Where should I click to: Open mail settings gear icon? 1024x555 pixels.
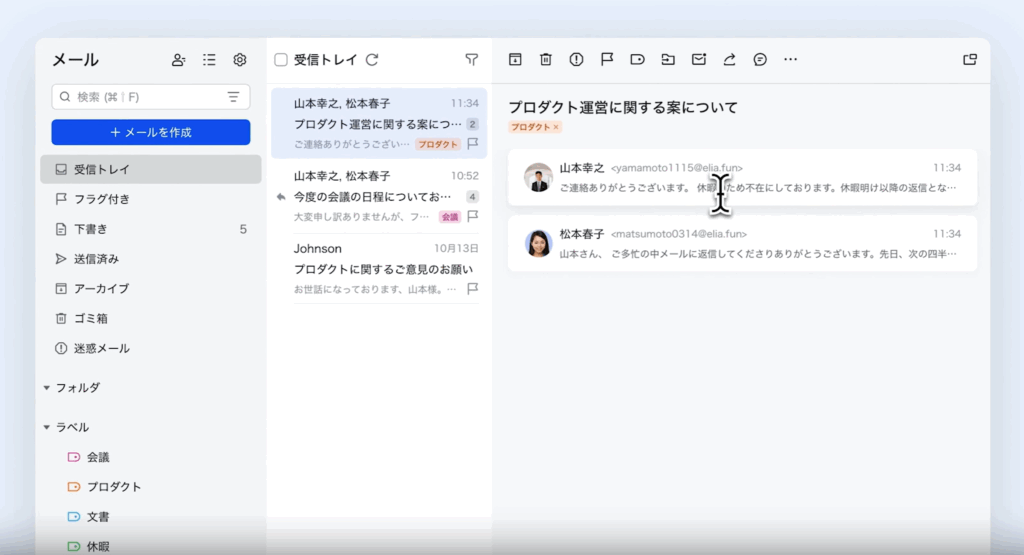click(x=240, y=60)
